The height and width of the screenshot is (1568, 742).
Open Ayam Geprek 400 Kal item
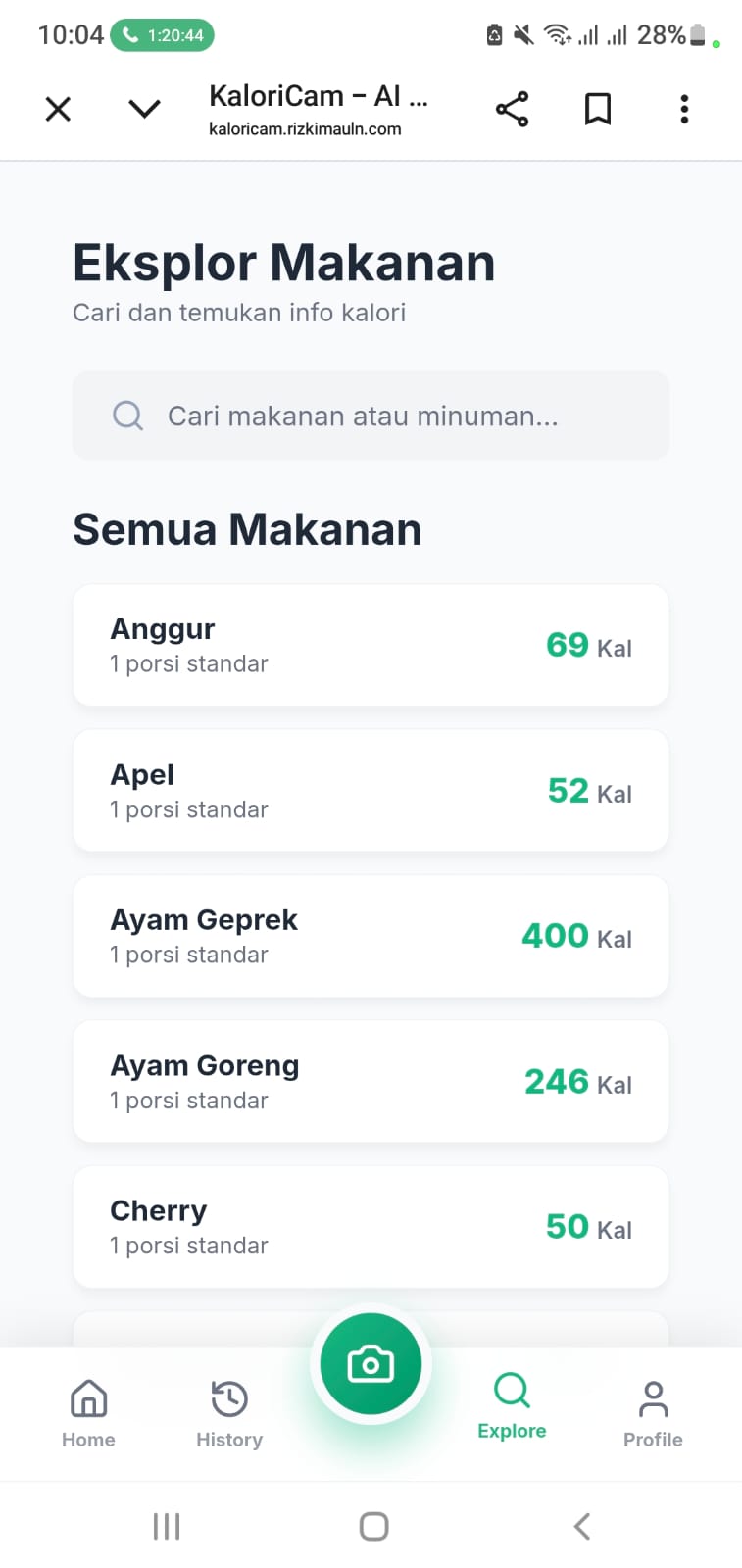[371, 936]
